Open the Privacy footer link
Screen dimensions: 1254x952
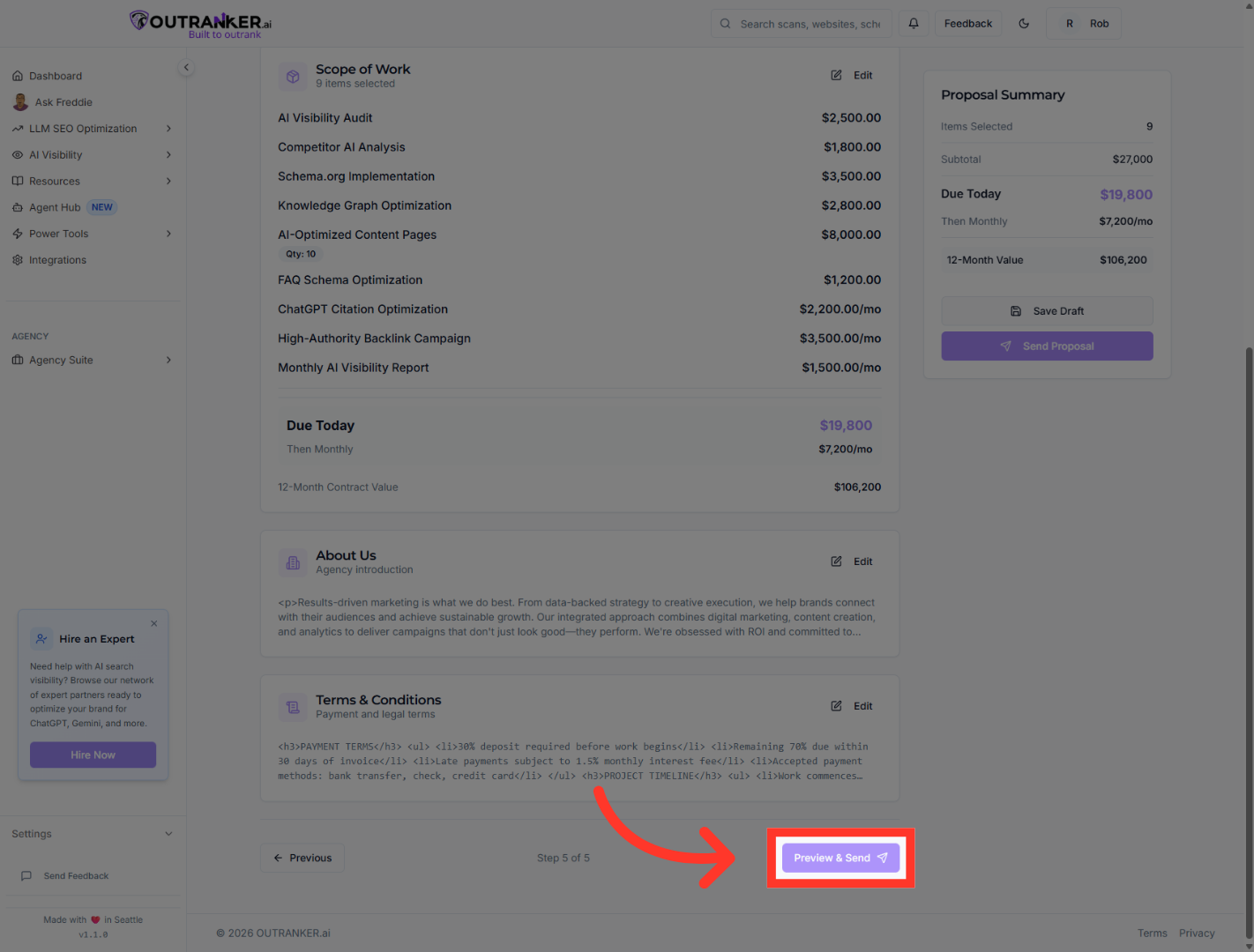coord(1197,933)
